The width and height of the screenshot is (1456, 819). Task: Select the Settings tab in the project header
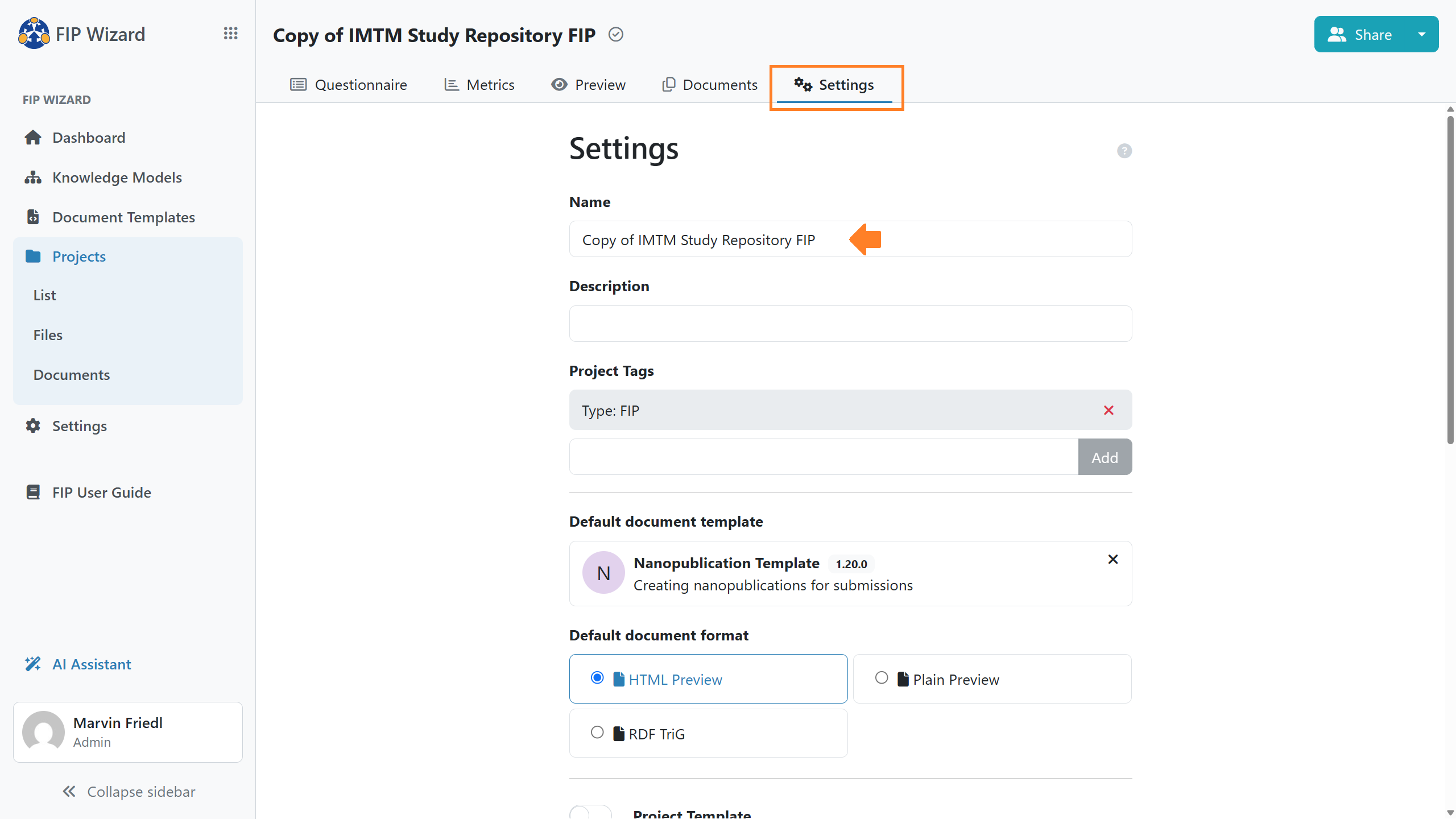pos(834,85)
